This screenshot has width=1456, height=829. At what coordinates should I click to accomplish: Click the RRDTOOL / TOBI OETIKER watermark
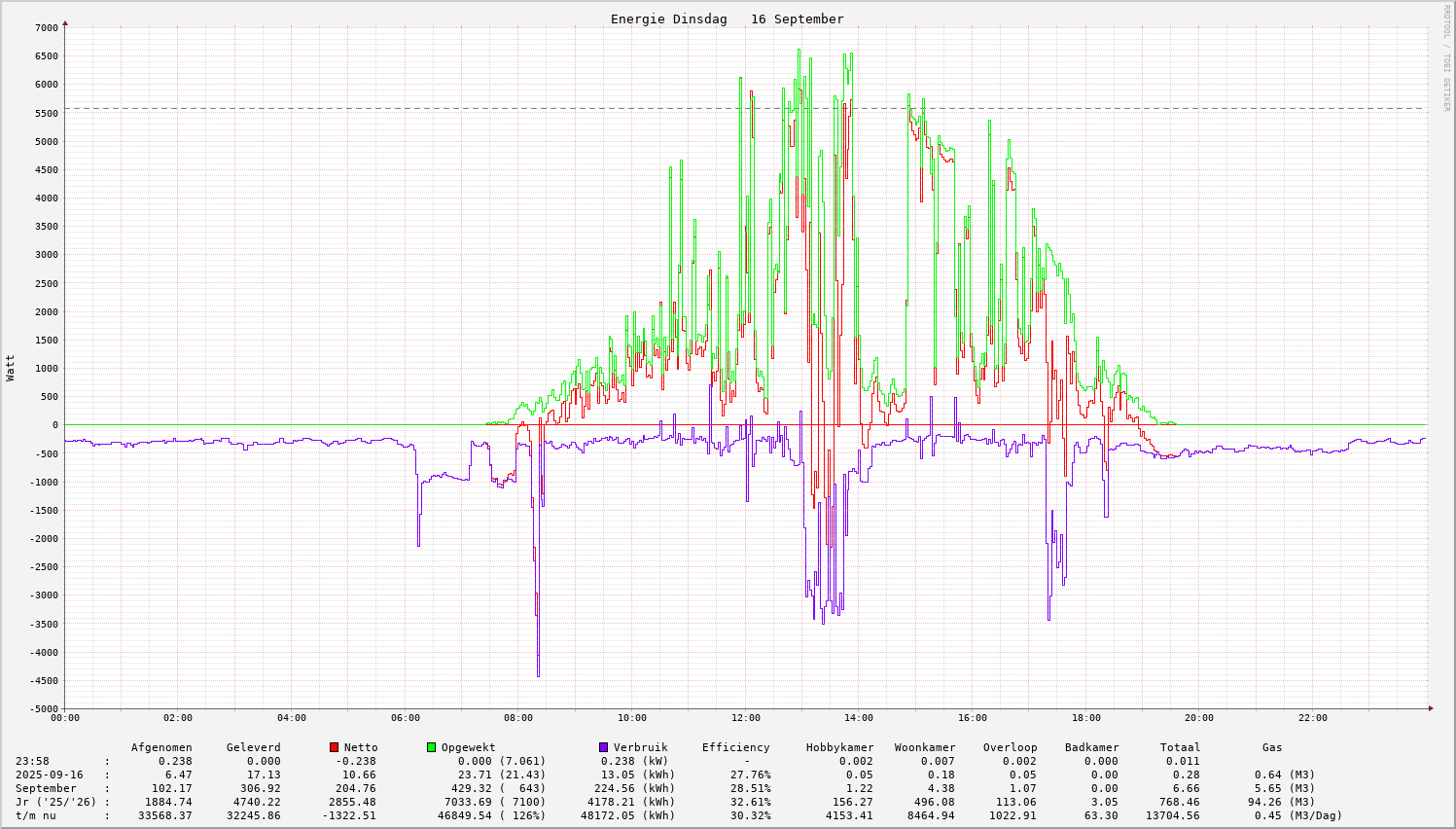[1446, 57]
